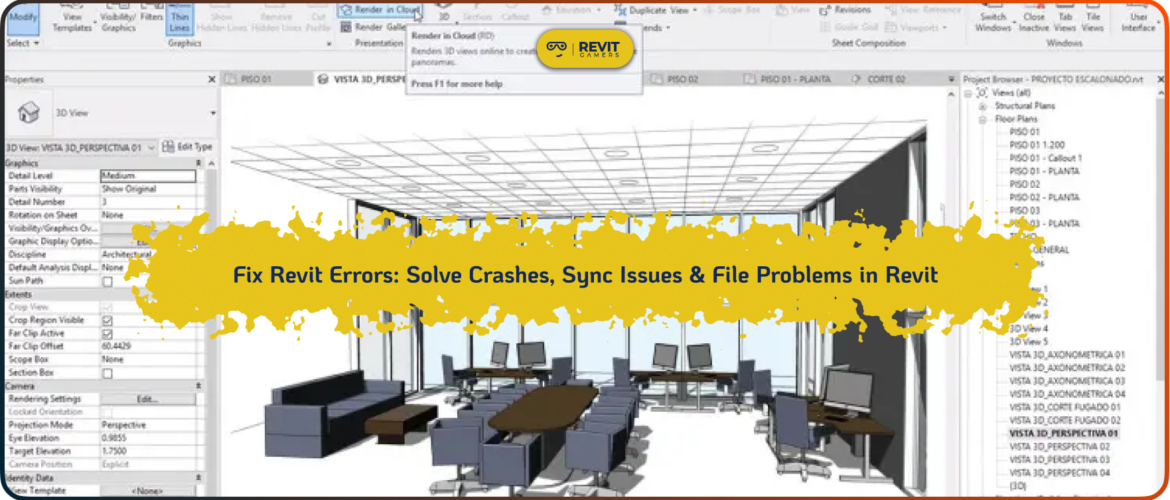Screen dimensions: 1170x500
Task: Open User Interface menu
Action: tap(1139, 19)
